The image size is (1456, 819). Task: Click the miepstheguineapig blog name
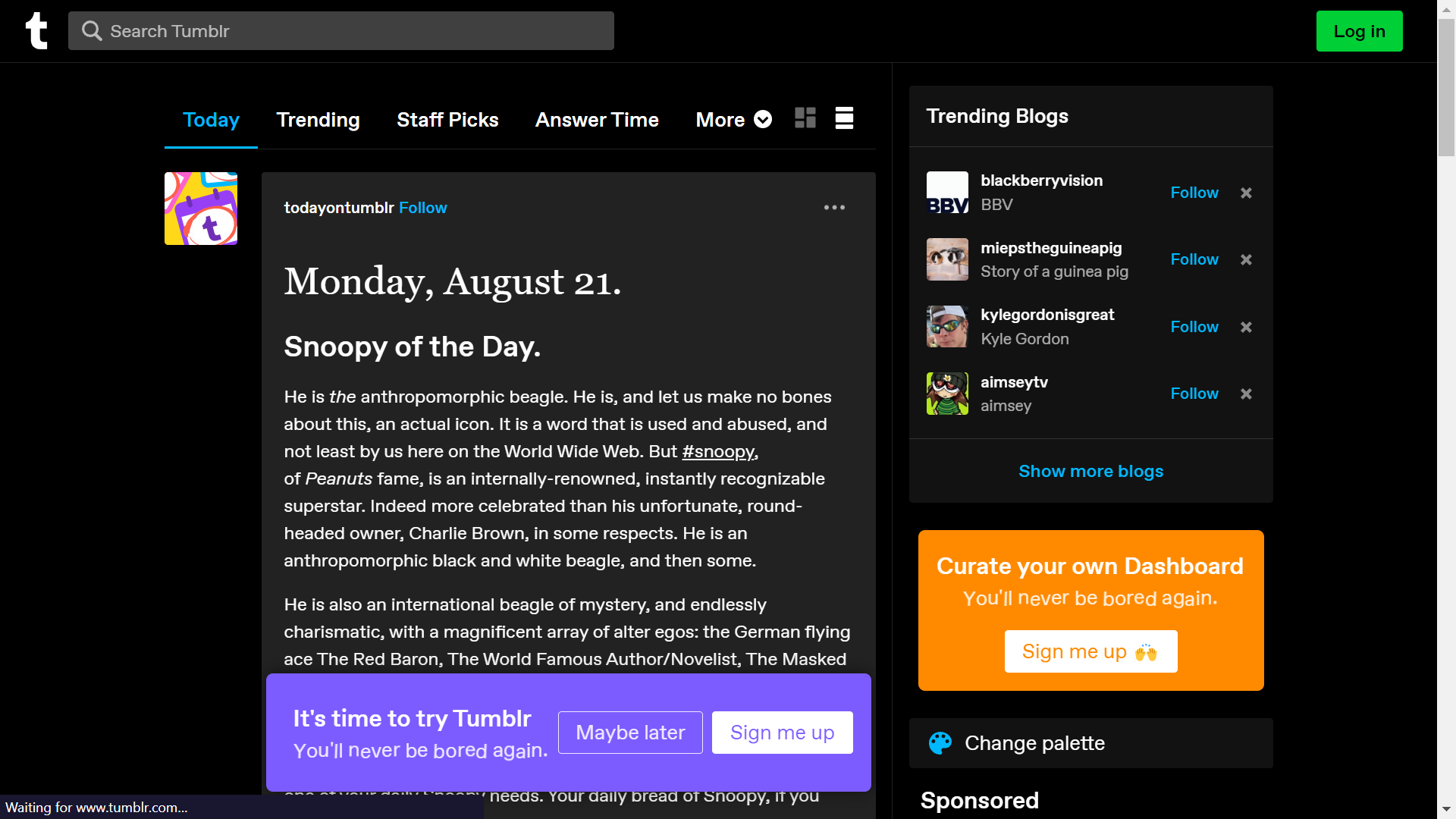coord(1051,248)
